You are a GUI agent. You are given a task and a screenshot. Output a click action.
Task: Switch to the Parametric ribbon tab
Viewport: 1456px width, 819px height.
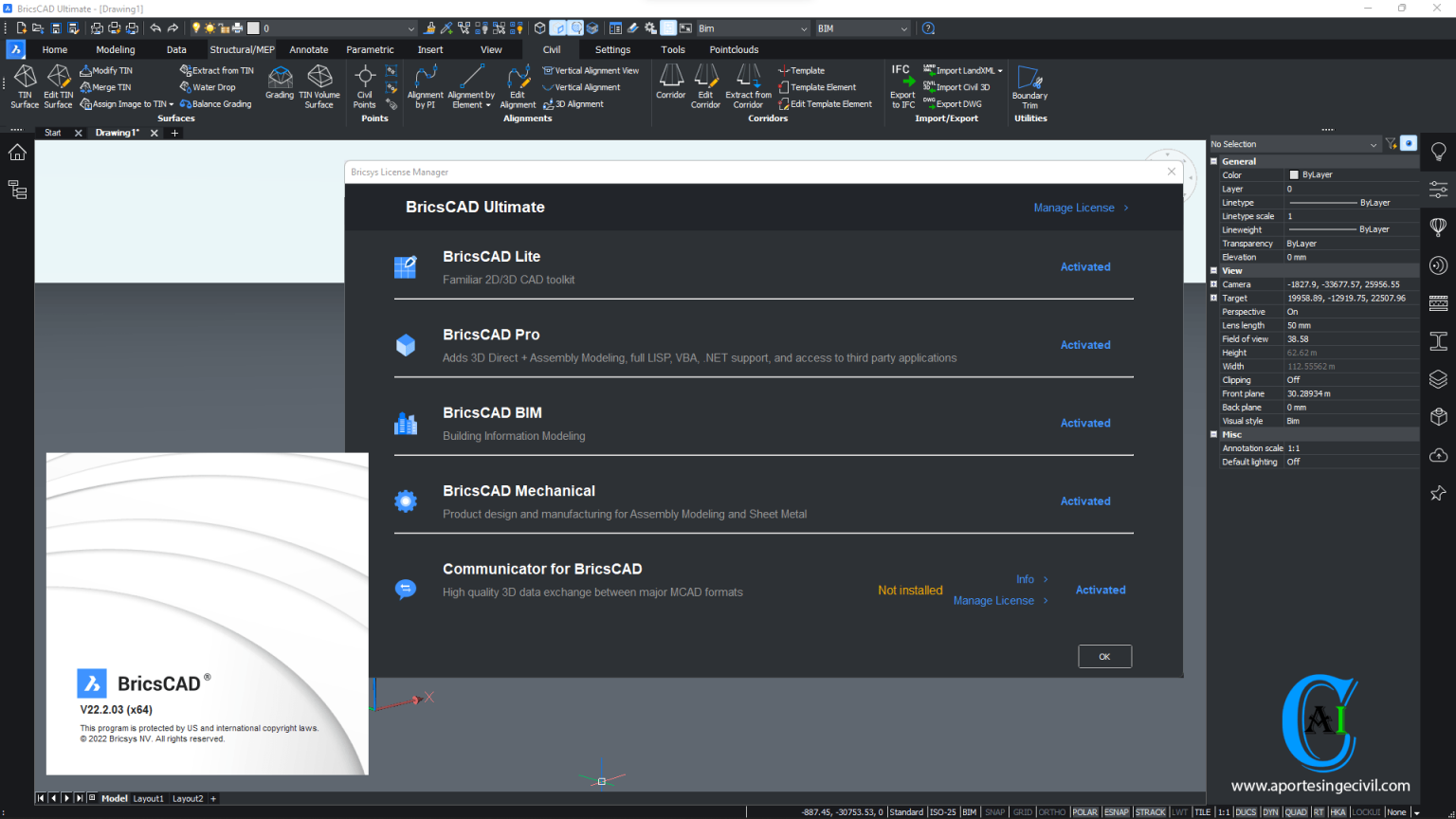point(370,49)
